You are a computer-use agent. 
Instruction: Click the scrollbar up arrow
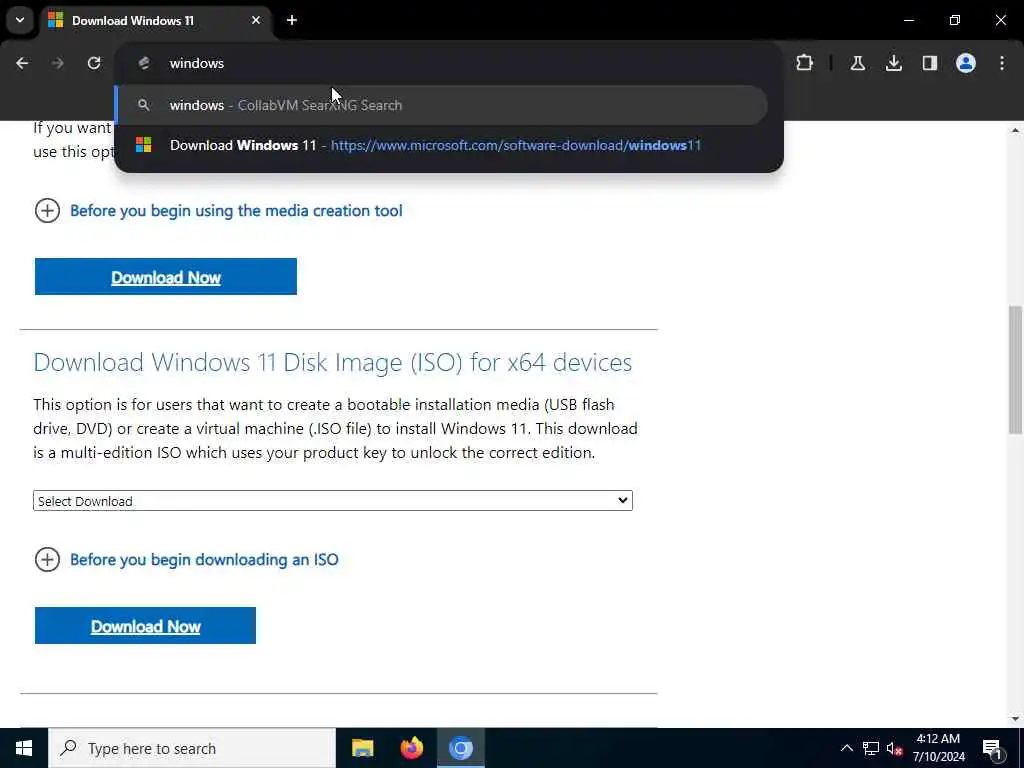click(1015, 131)
